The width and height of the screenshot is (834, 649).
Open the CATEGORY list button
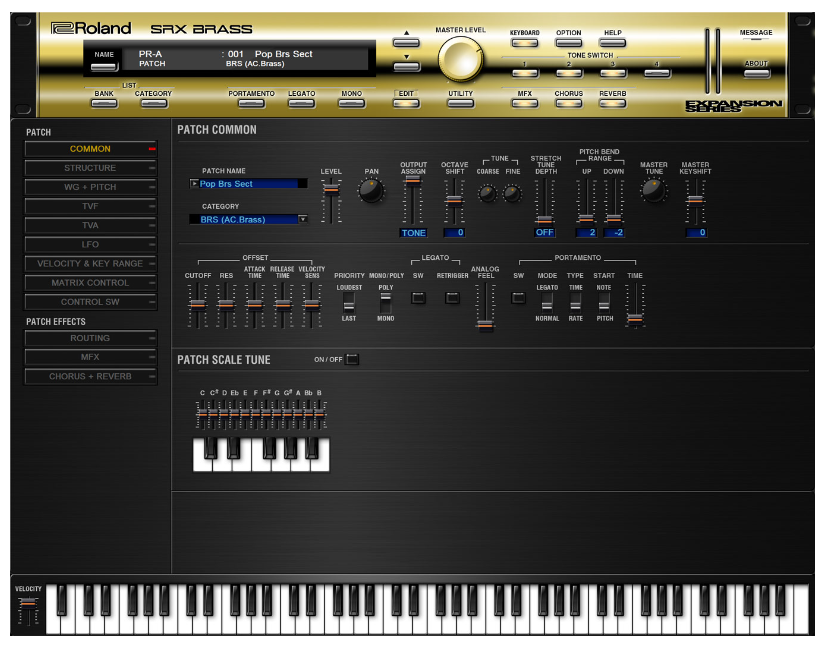click(x=154, y=103)
